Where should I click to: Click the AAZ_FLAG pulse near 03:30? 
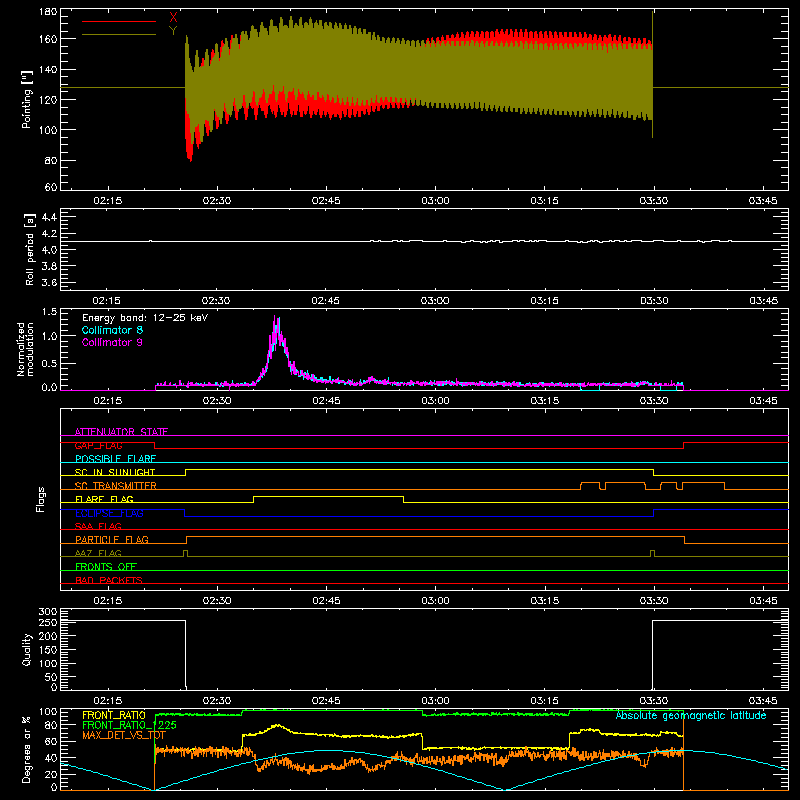(x=653, y=553)
